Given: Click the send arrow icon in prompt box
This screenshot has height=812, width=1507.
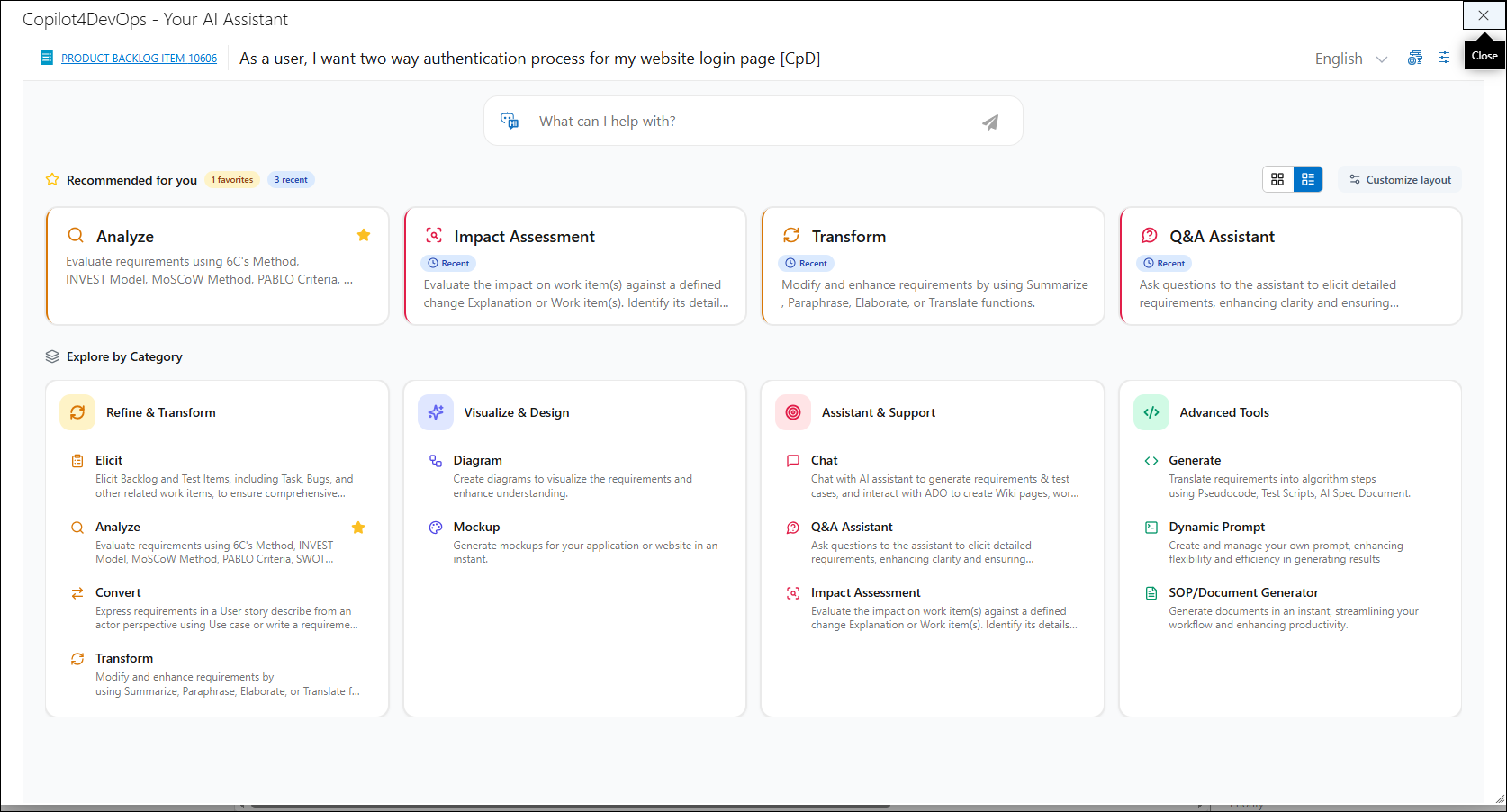Looking at the screenshot, I should click(989, 122).
